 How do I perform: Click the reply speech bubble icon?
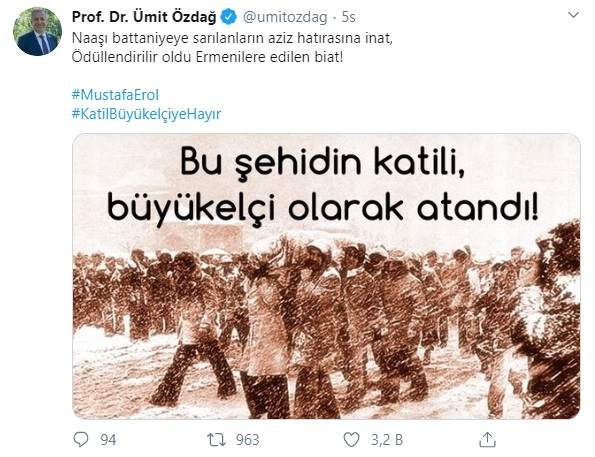(80, 440)
